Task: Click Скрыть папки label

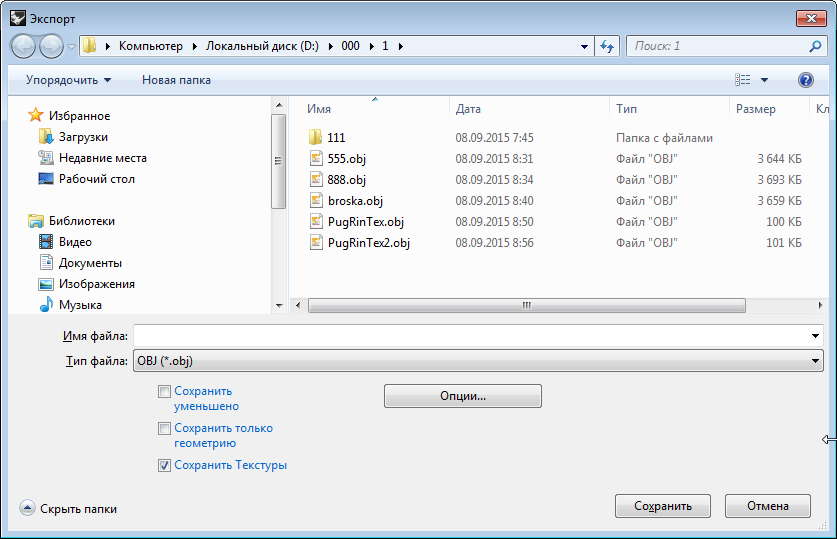Action: point(78,509)
